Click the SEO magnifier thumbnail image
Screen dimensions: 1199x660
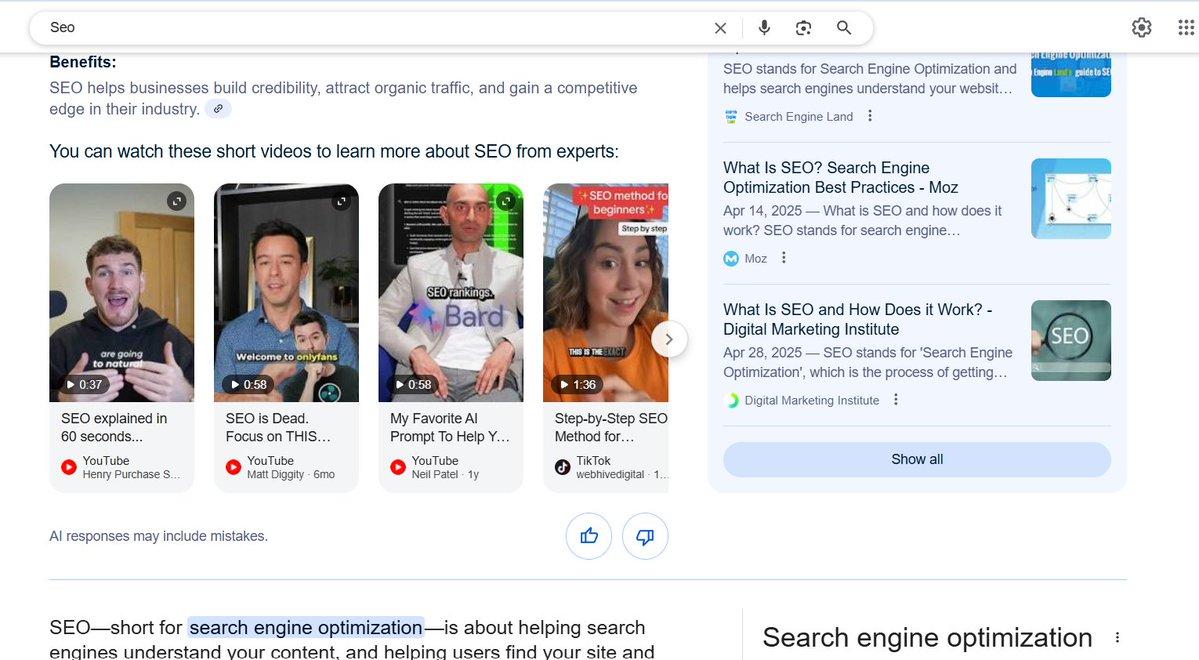point(1071,340)
